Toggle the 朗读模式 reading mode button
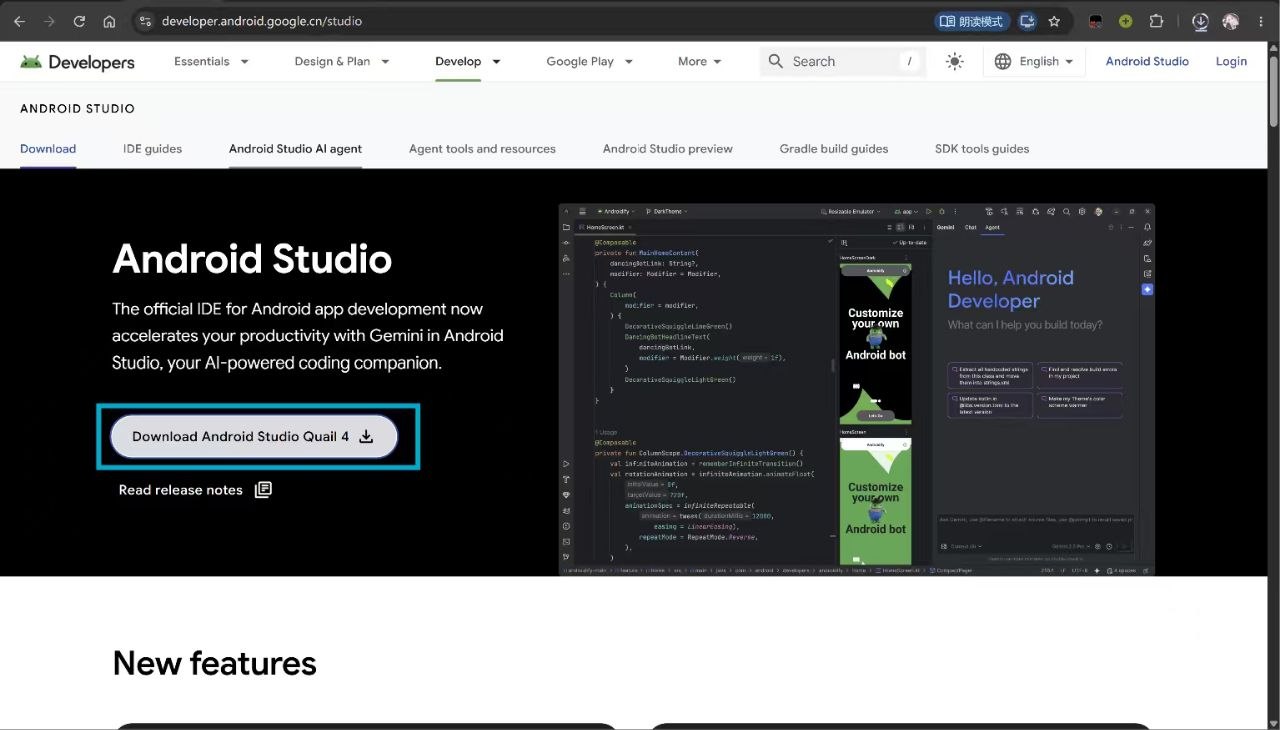Image resolution: width=1280 pixels, height=730 pixels. pyautogui.click(x=972, y=21)
